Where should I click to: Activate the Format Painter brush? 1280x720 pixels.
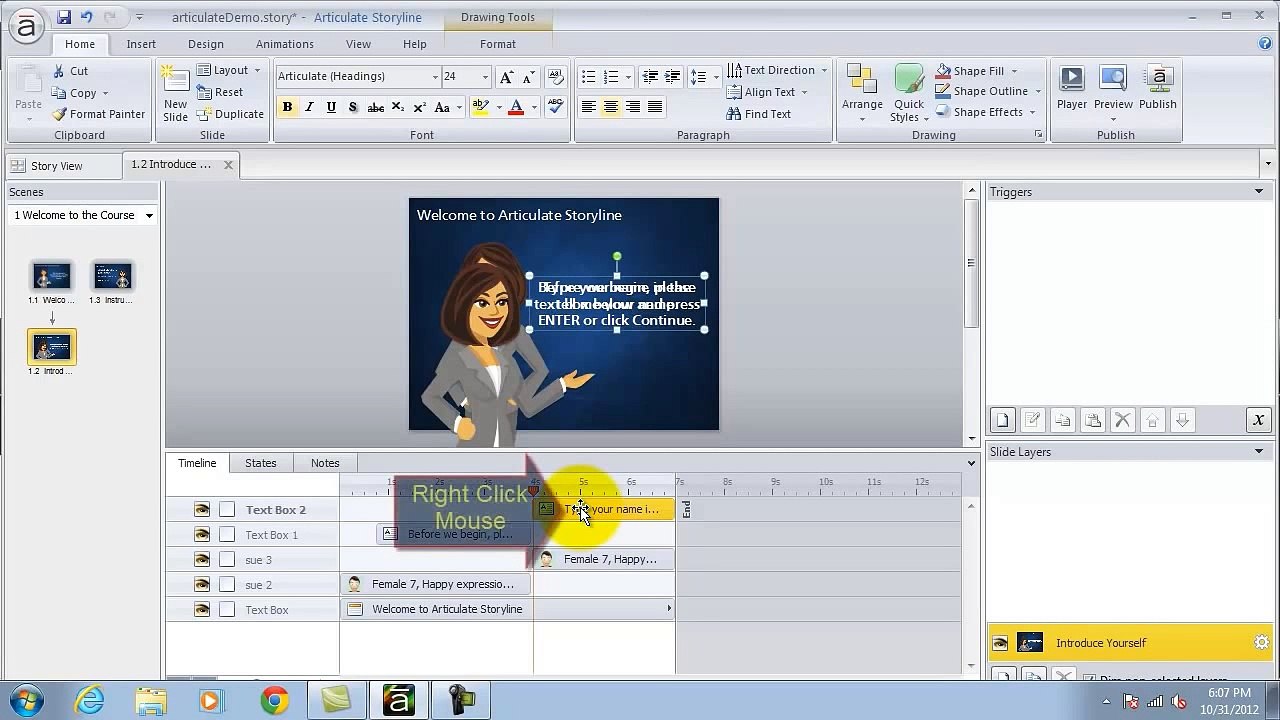click(99, 114)
